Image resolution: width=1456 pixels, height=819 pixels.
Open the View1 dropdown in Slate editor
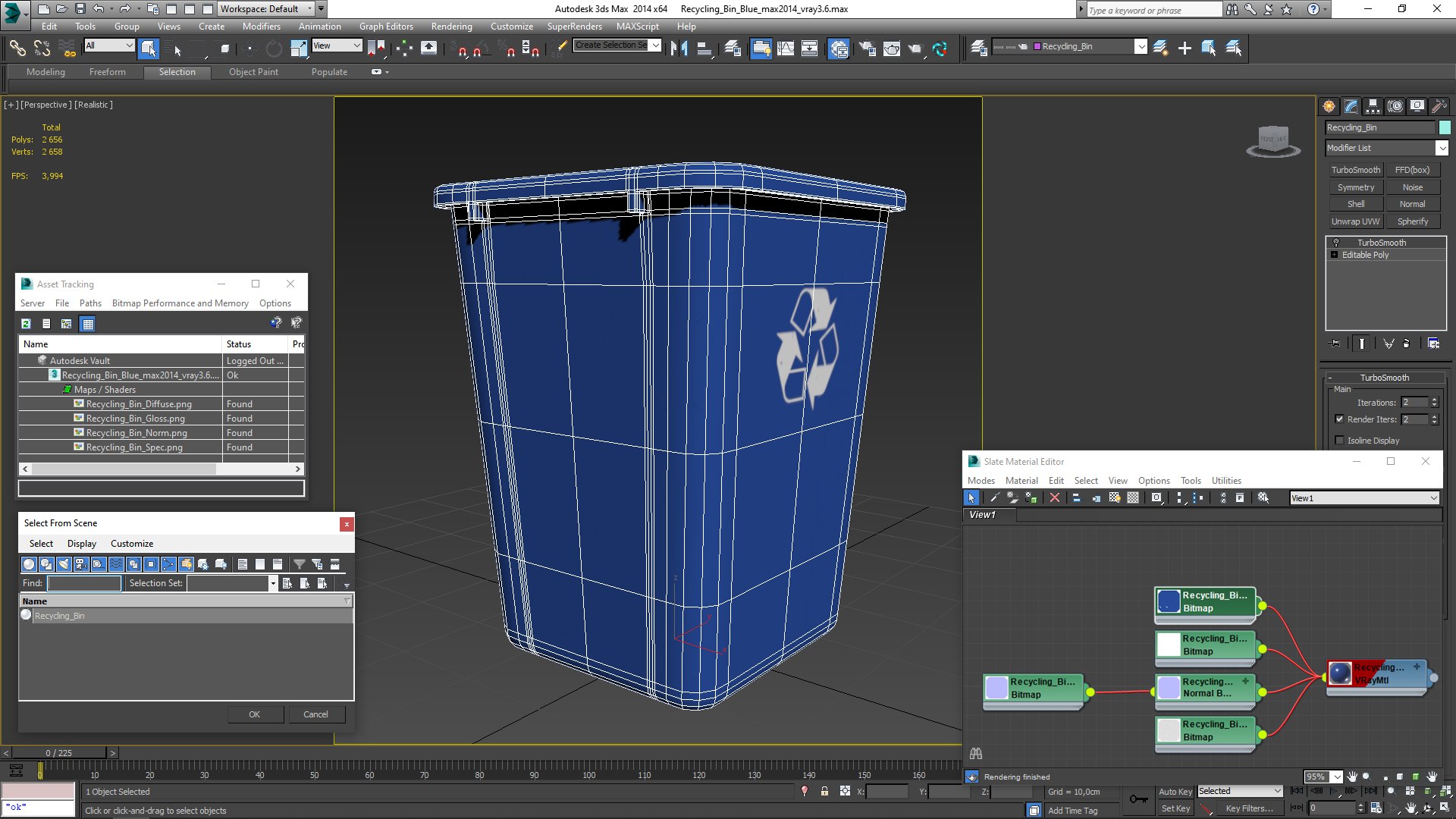pos(1364,498)
